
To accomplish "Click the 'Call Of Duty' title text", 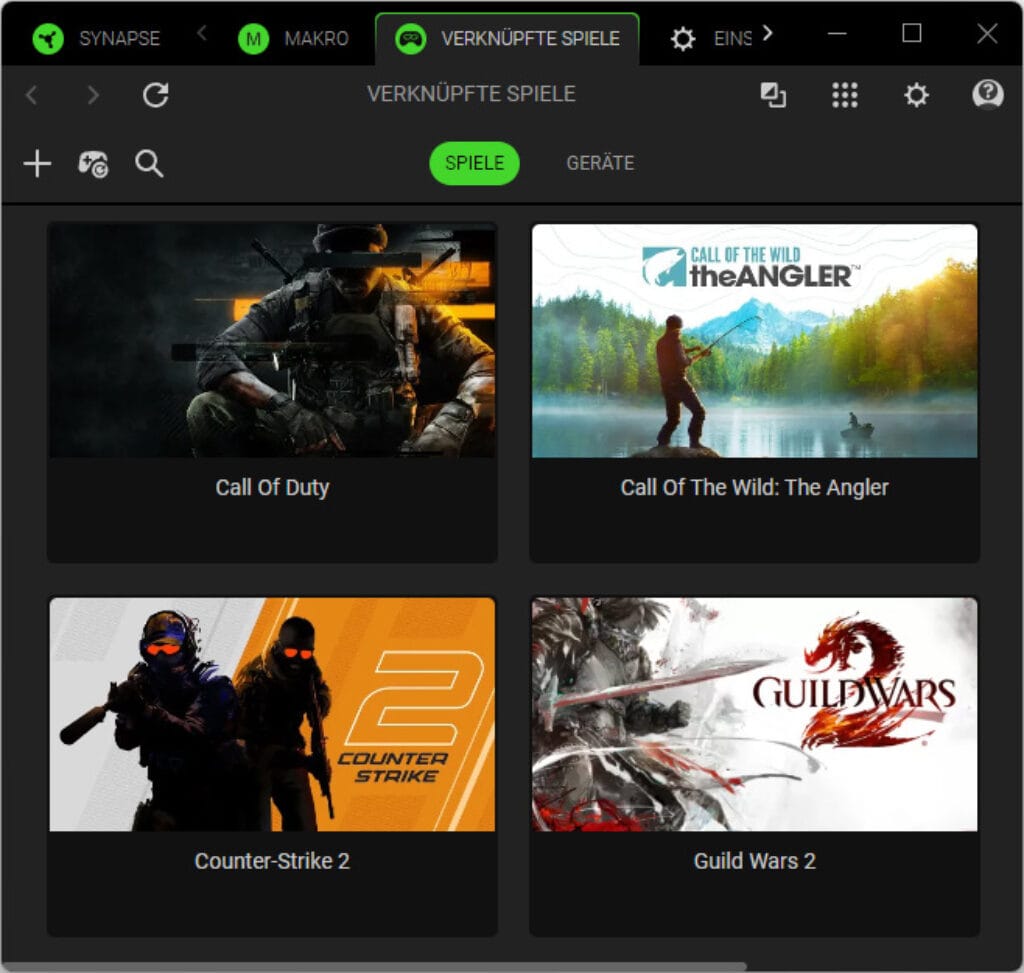I will tap(272, 487).
